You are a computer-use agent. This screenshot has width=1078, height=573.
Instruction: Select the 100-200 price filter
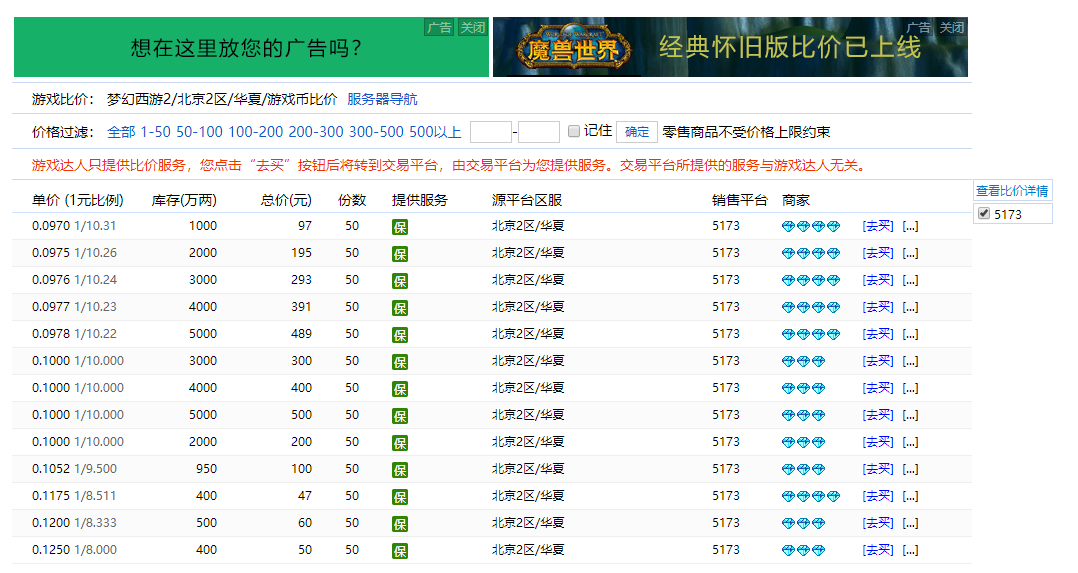pos(255,132)
